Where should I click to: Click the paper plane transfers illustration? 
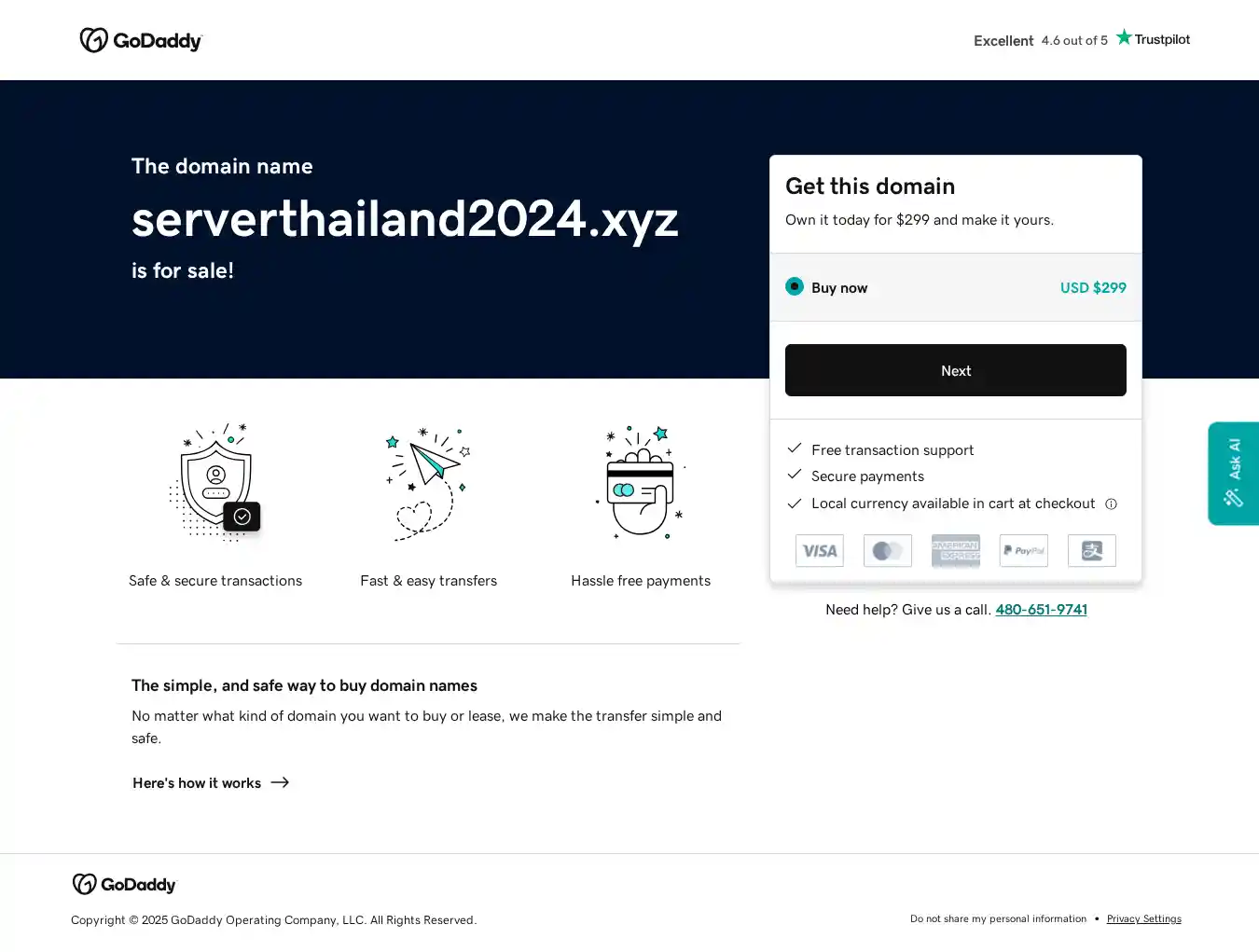(x=428, y=482)
